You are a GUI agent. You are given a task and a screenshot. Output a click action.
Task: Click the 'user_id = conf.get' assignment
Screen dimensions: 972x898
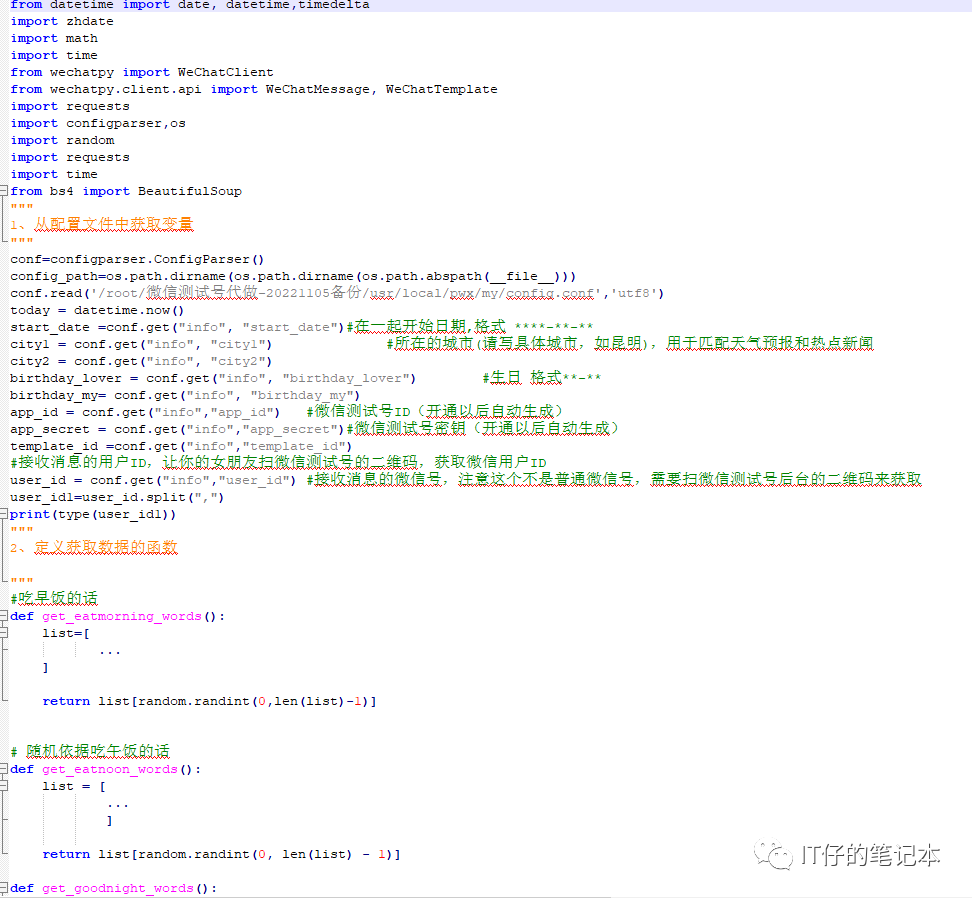point(153,480)
